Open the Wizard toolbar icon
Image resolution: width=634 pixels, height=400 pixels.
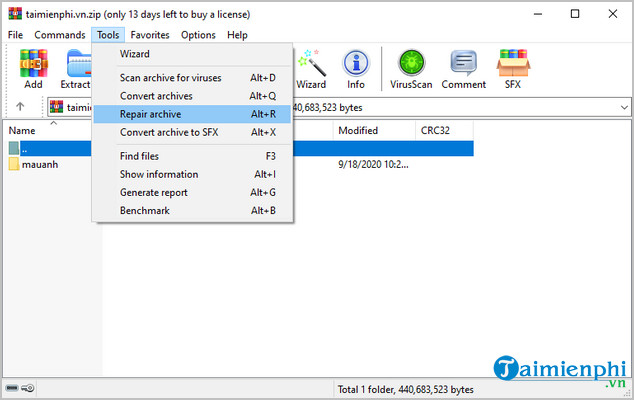tap(311, 63)
